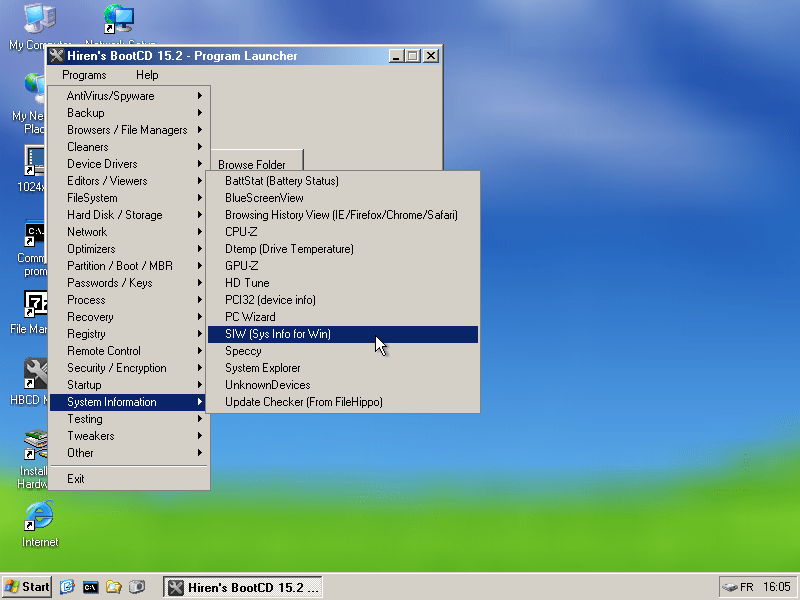Expand the Remote Control submenu
This screenshot has width=800, height=600.
(x=129, y=351)
